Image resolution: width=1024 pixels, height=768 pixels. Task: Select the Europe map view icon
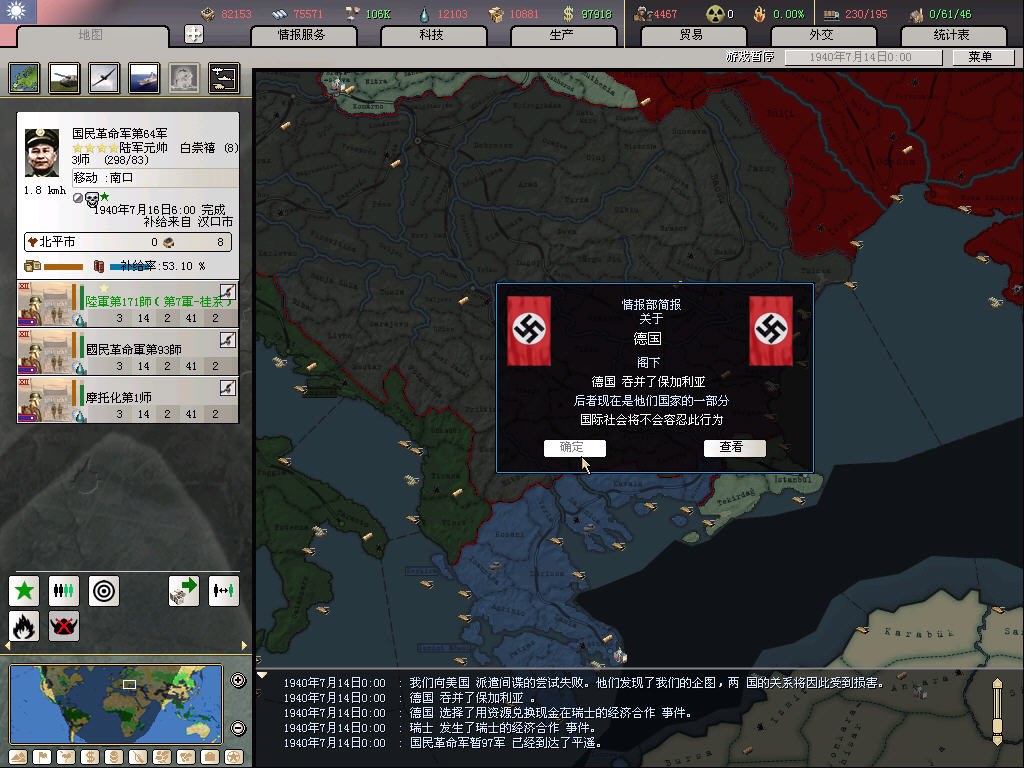25,78
